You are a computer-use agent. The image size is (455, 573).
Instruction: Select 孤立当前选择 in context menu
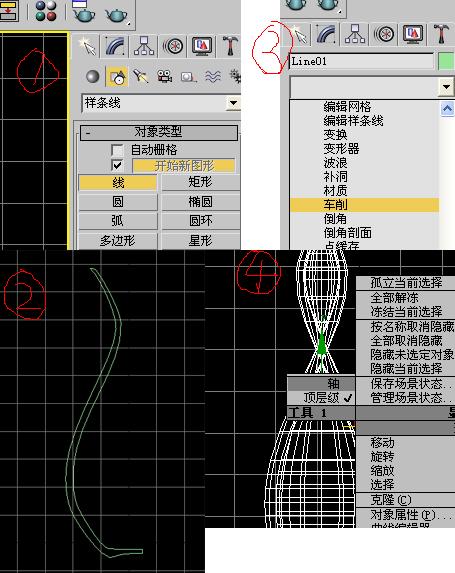click(x=406, y=283)
